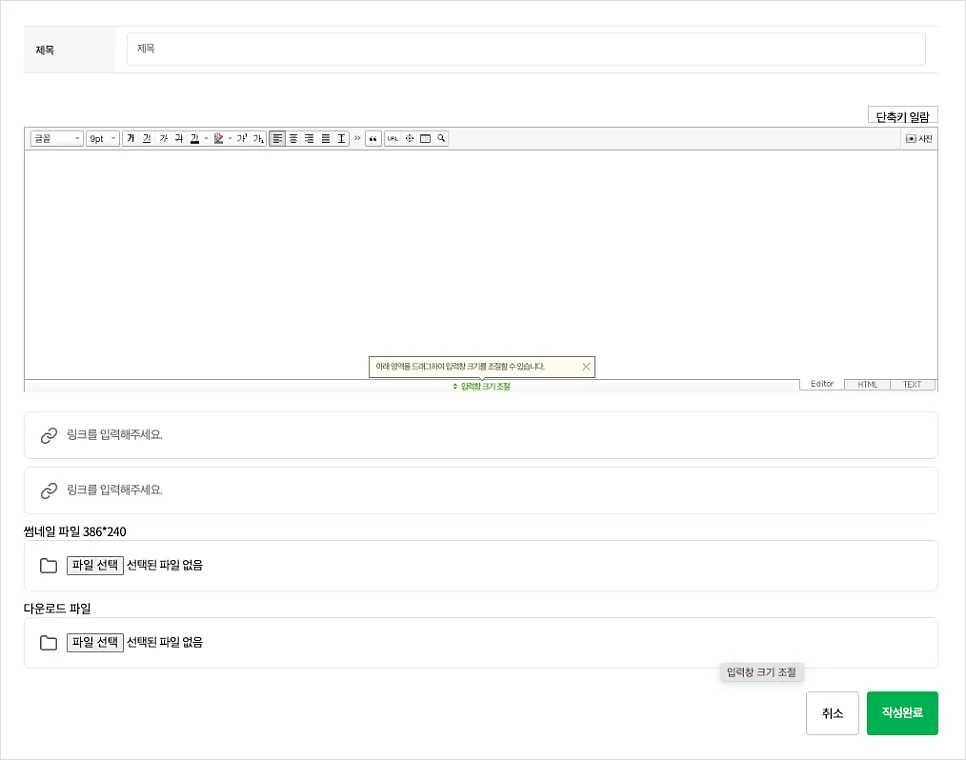Apply subscript formatting
The height and width of the screenshot is (760, 966).
click(258, 139)
